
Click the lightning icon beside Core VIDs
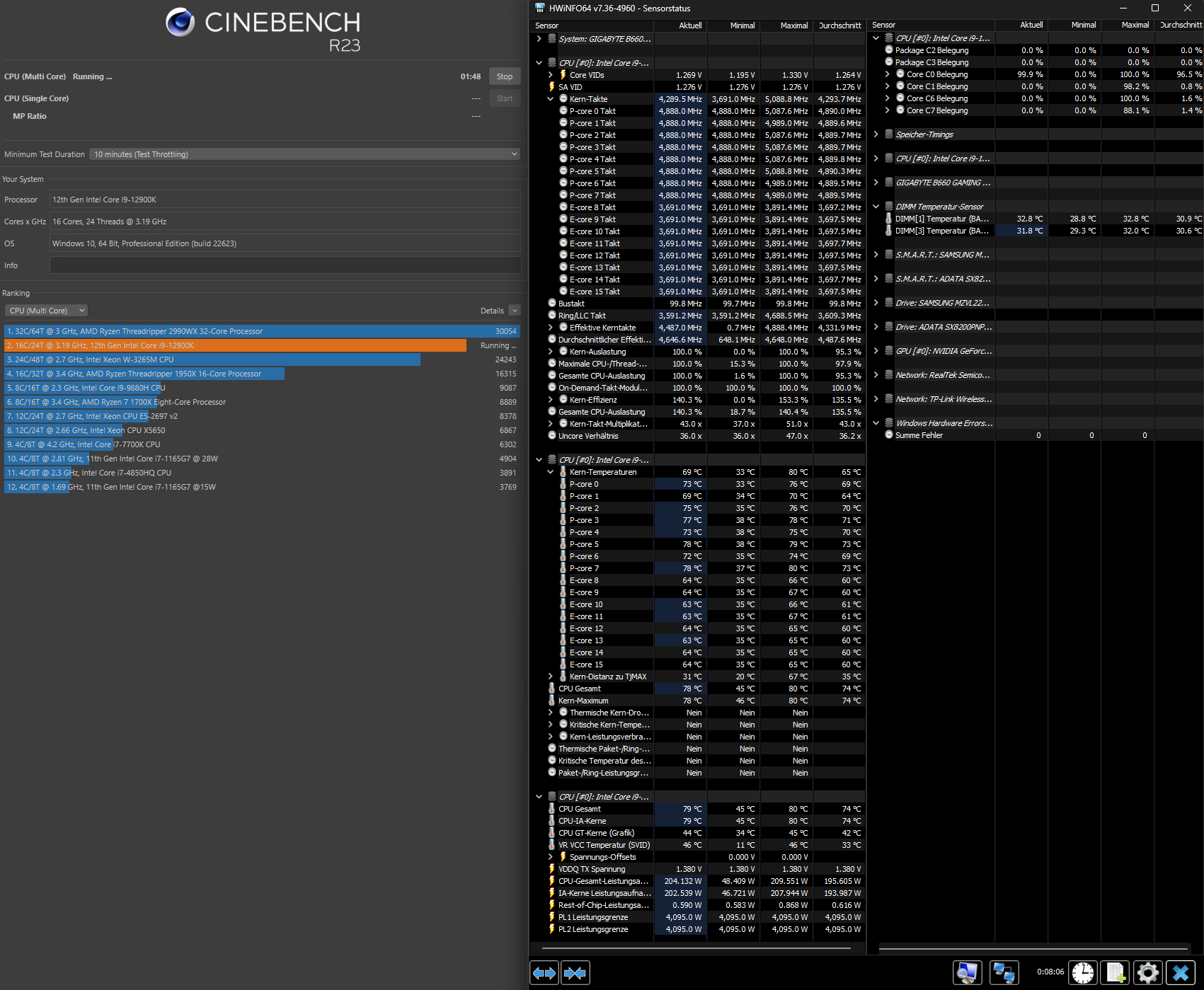pyautogui.click(x=563, y=74)
